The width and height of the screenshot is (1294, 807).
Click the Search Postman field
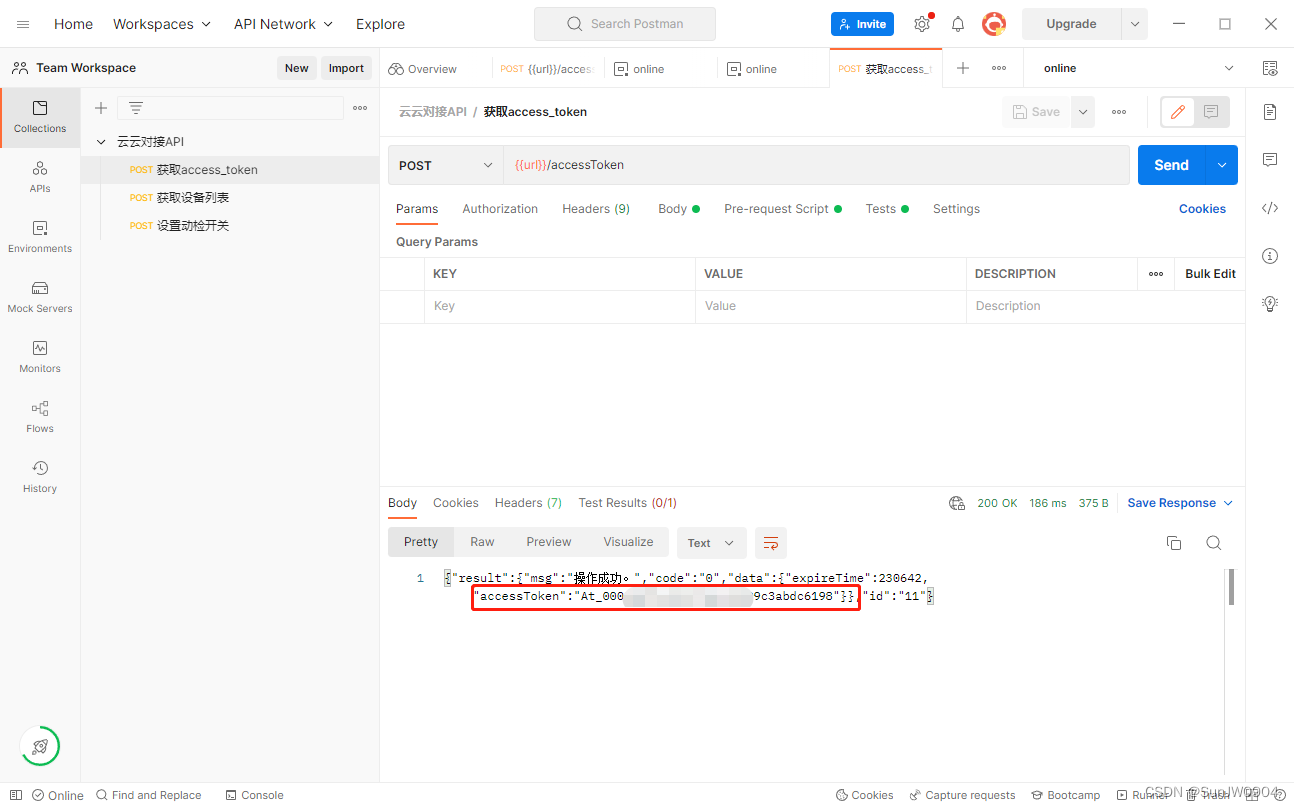[x=625, y=24]
